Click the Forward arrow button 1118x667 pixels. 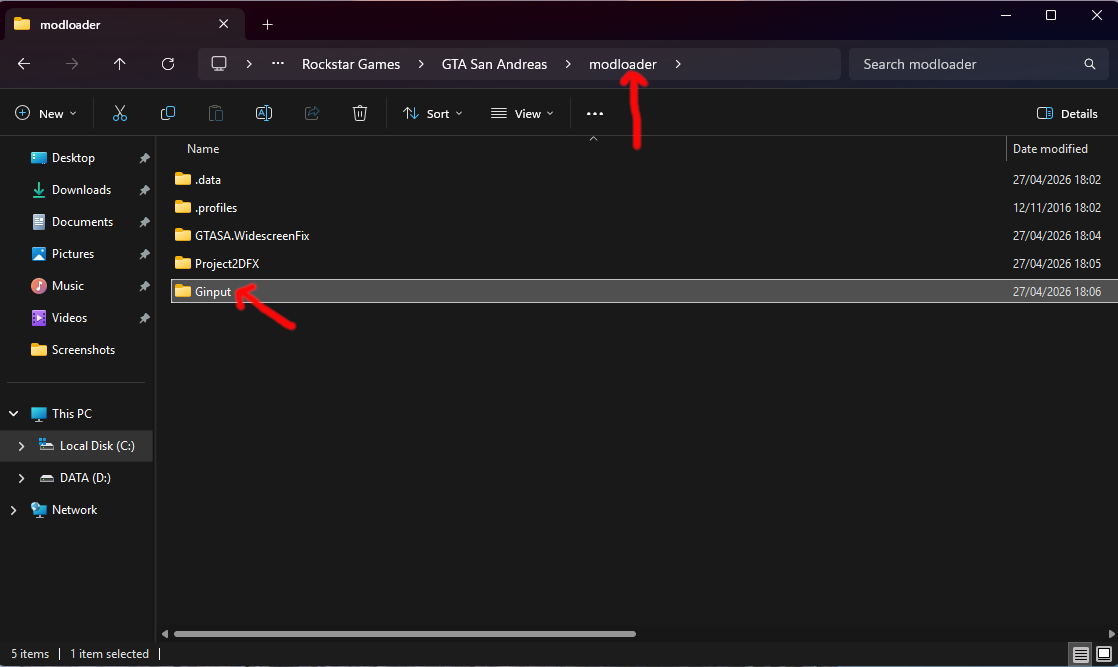[x=71, y=64]
